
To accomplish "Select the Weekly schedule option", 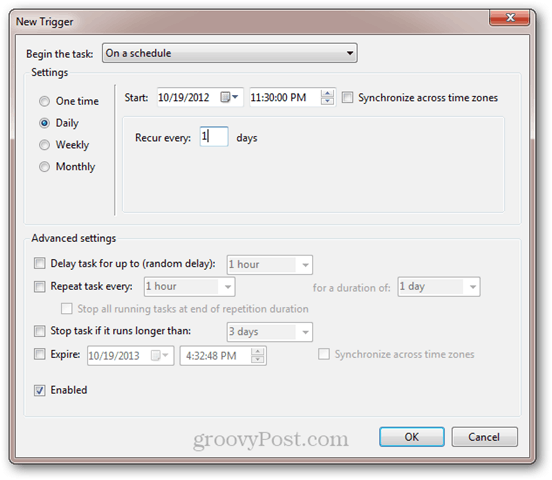I will click(x=44, y=145).
